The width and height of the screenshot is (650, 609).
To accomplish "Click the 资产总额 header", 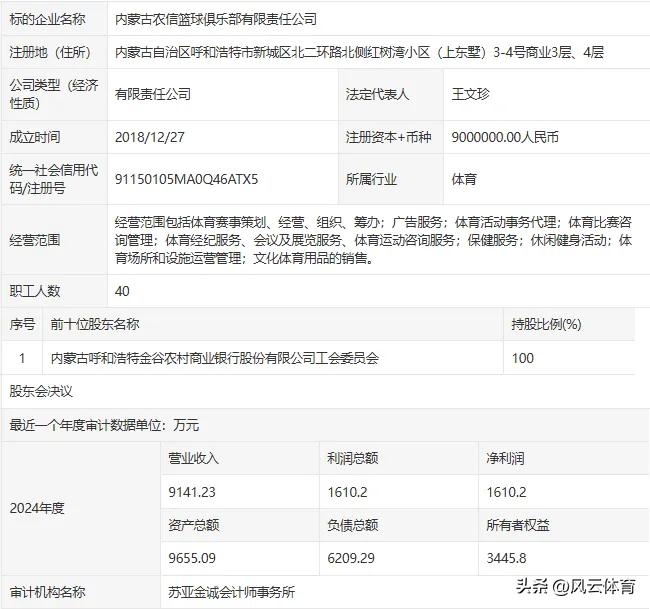I will point(194,525).
